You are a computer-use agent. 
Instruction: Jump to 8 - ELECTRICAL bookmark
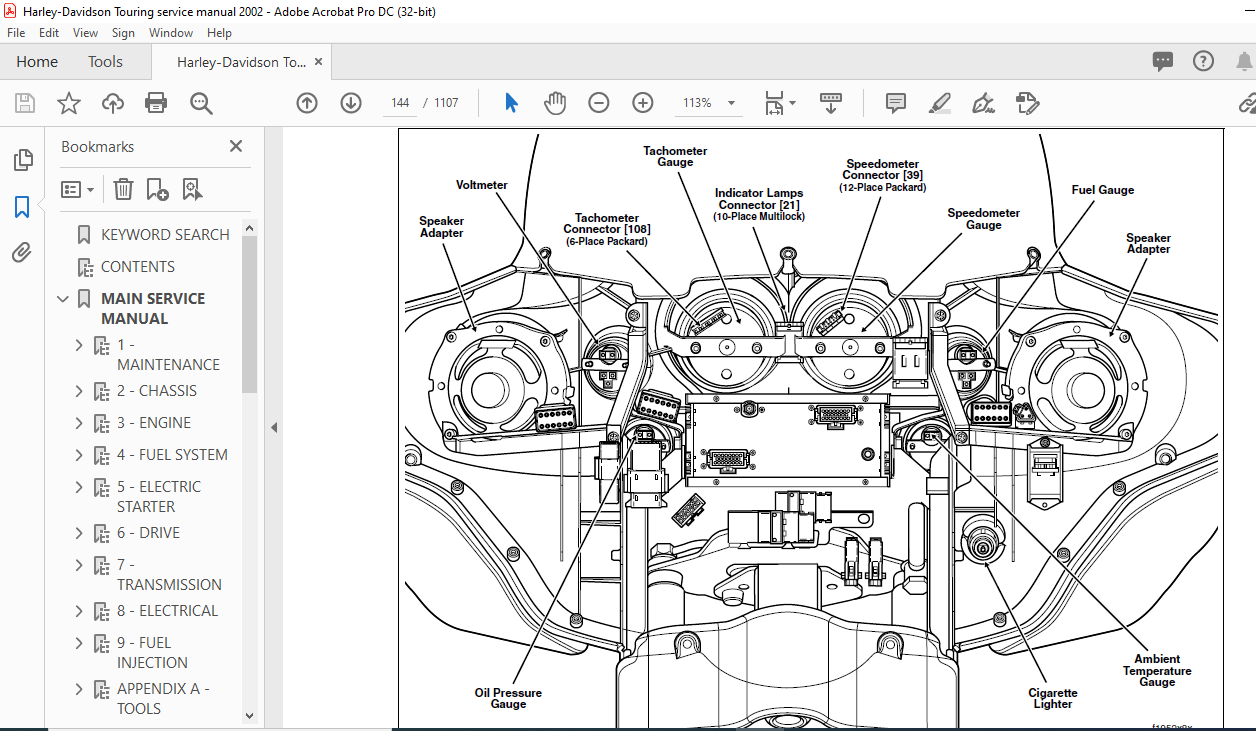coord(167,611)
